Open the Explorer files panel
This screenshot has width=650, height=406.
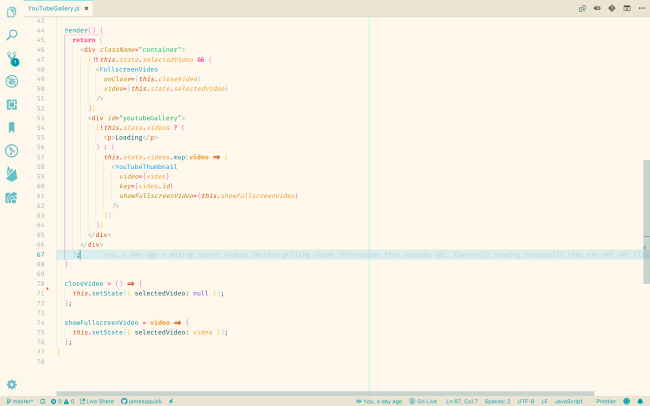(x=12, y=12)
